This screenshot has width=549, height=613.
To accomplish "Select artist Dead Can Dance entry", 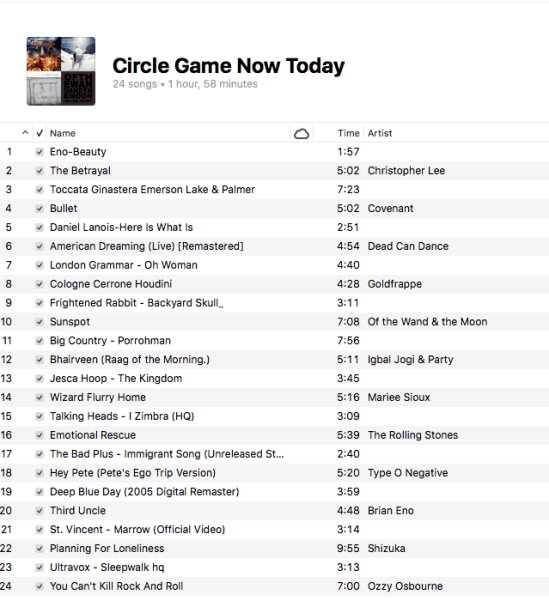I will click(x=408, y=246).
